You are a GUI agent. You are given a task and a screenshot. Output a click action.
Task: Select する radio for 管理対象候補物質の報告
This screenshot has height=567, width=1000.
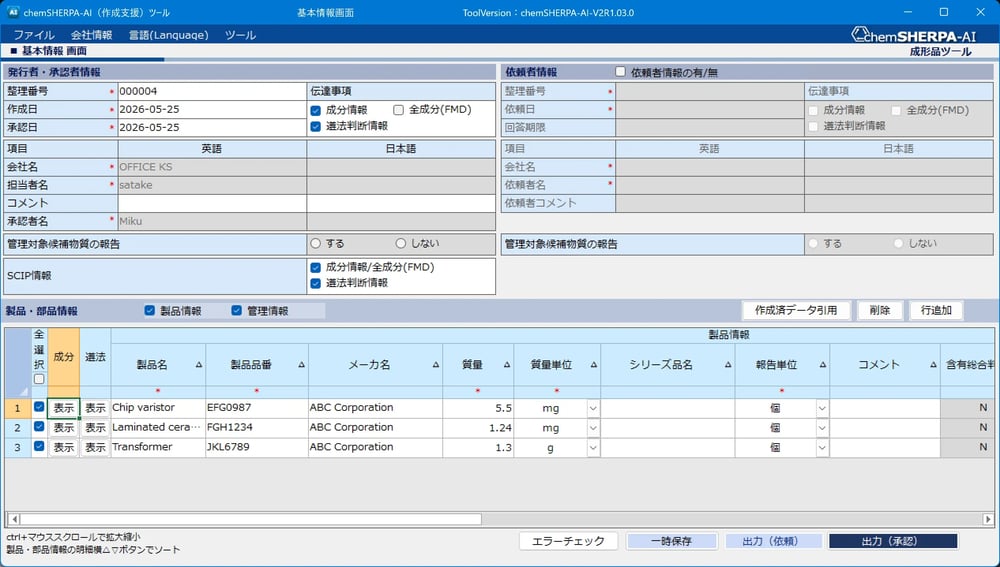tap(316, 244)
